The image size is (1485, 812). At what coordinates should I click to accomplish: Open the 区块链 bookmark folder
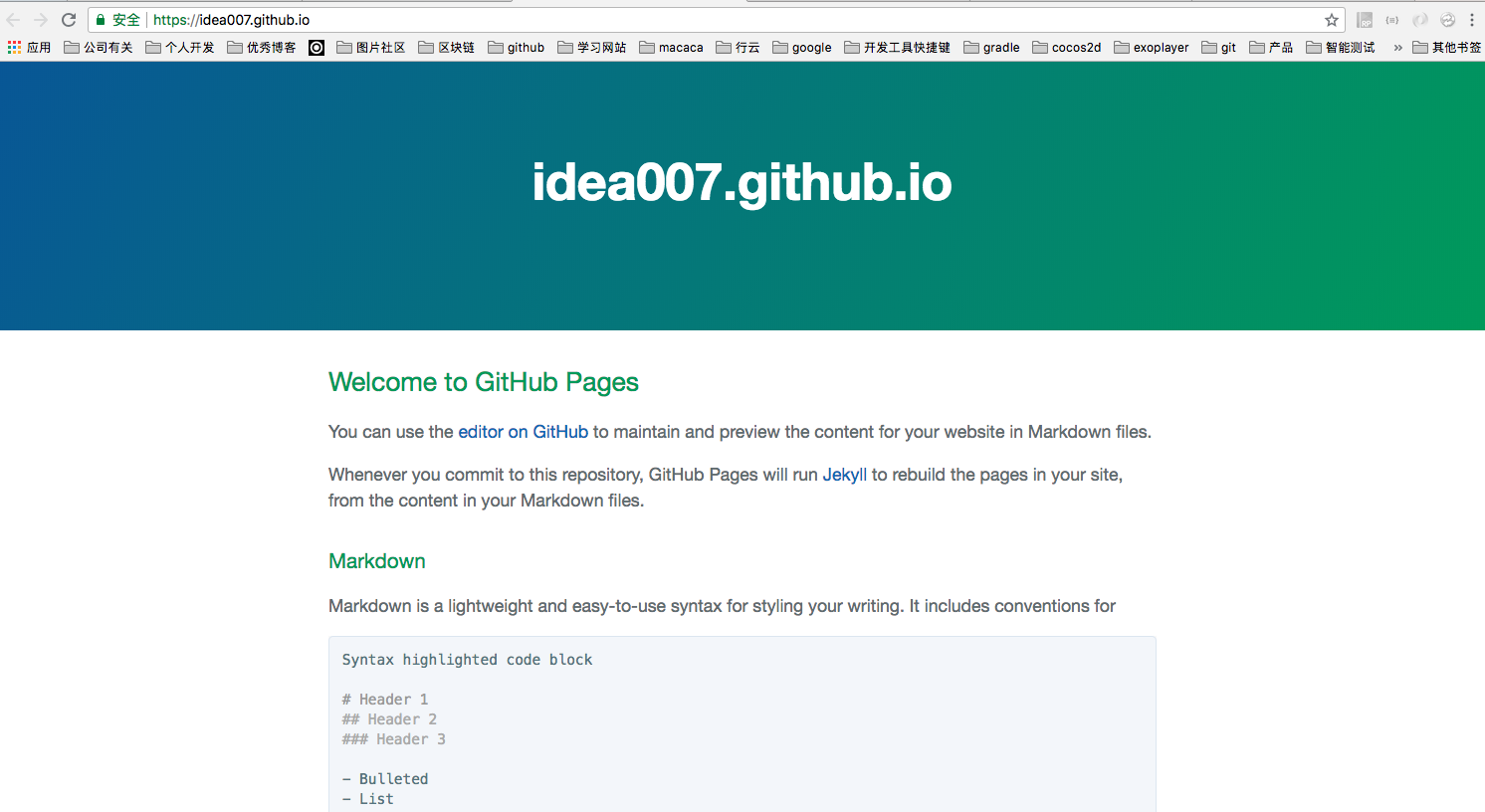pyautogui.click(x=447, y=47)
